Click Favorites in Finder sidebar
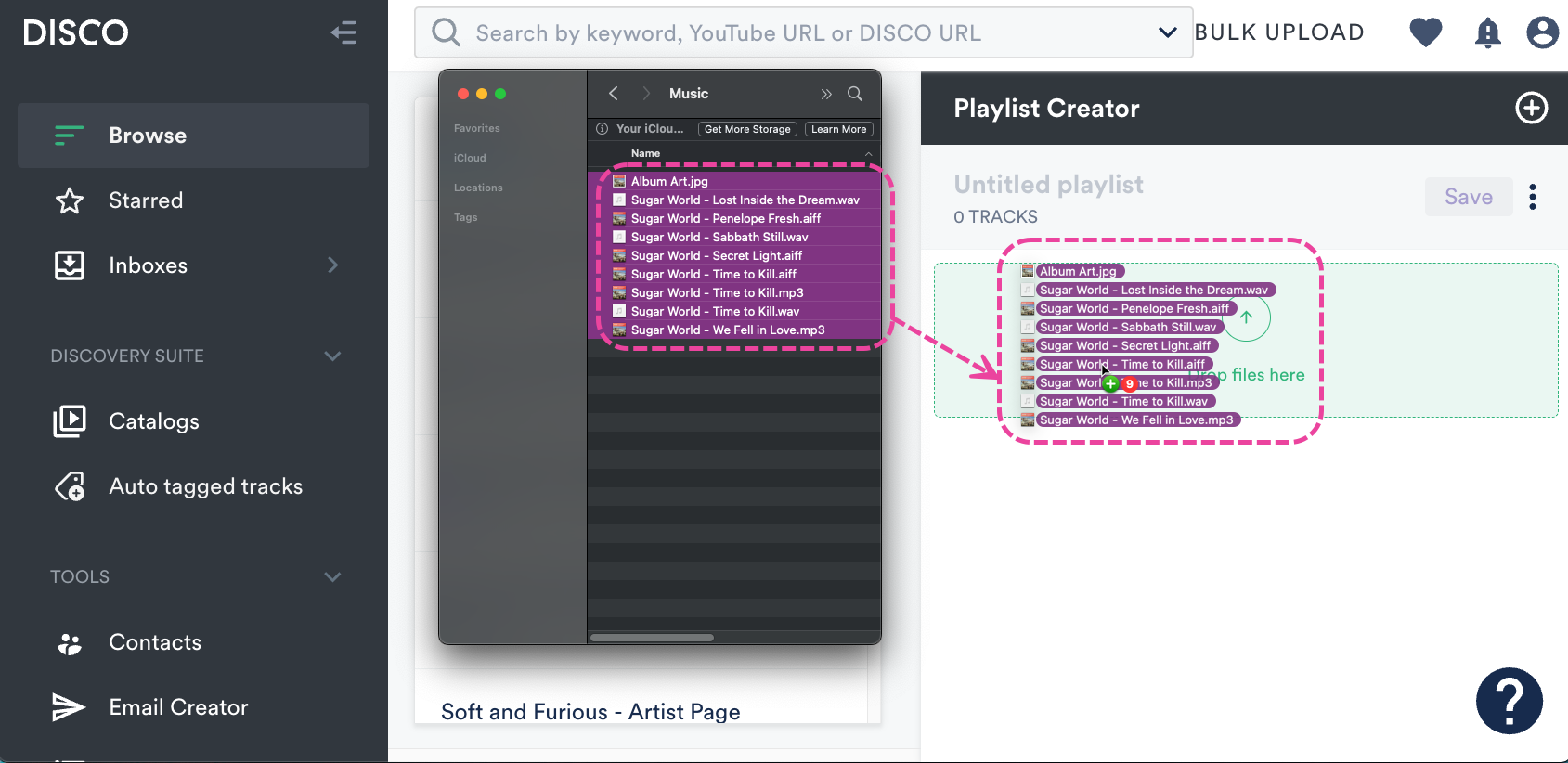The height and width of the screenshot is (763, 1568). [x=477, y=128]
